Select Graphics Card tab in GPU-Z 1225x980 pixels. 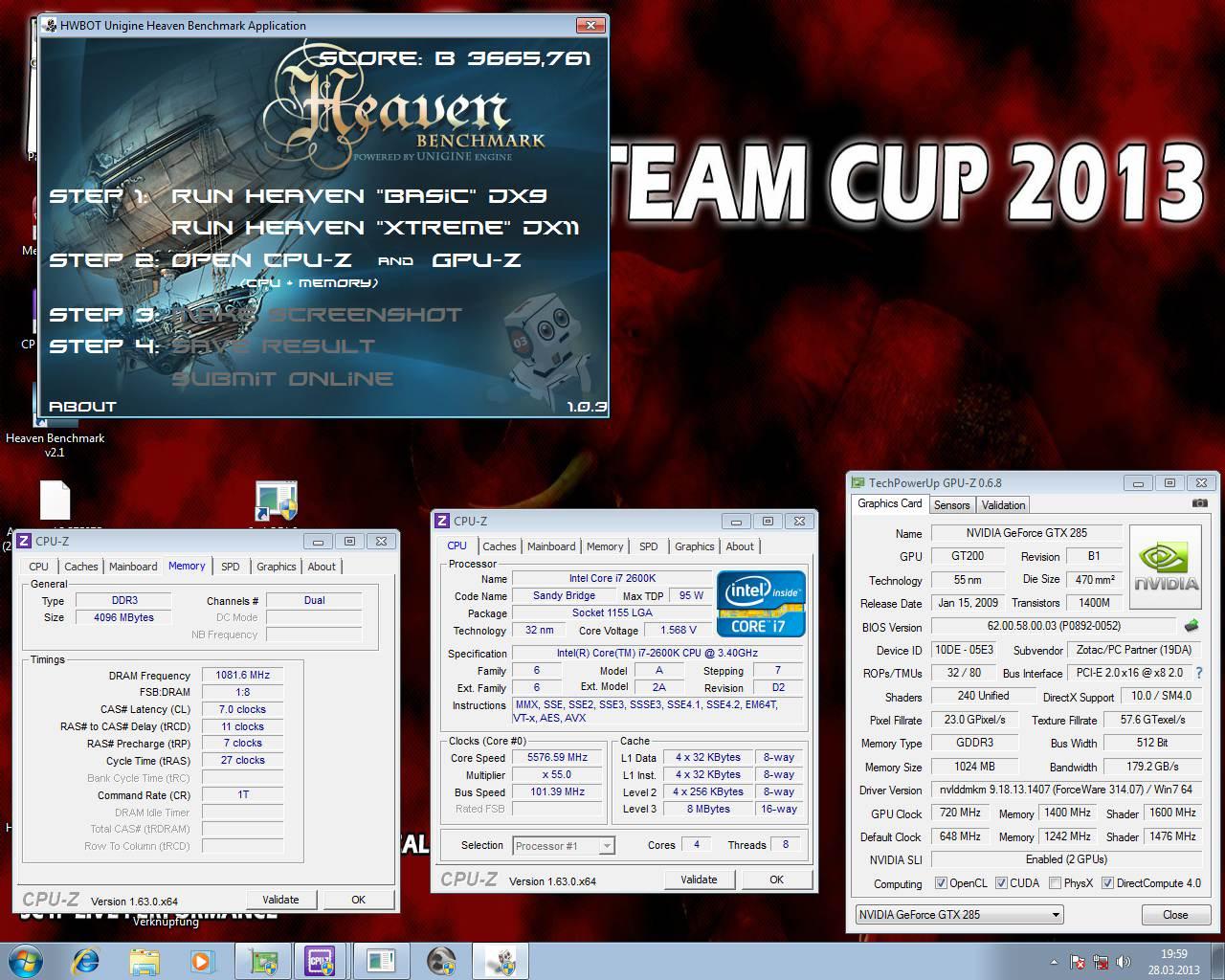click(x=890, y=503)
